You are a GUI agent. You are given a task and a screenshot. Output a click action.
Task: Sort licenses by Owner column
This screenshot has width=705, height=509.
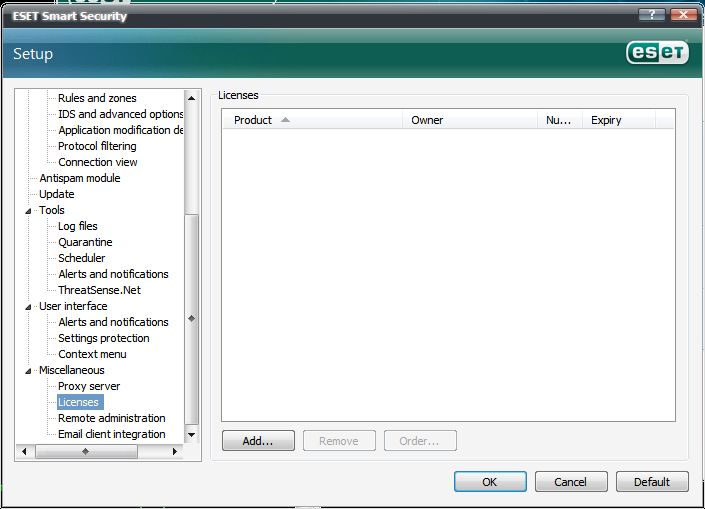coord(470,120)
